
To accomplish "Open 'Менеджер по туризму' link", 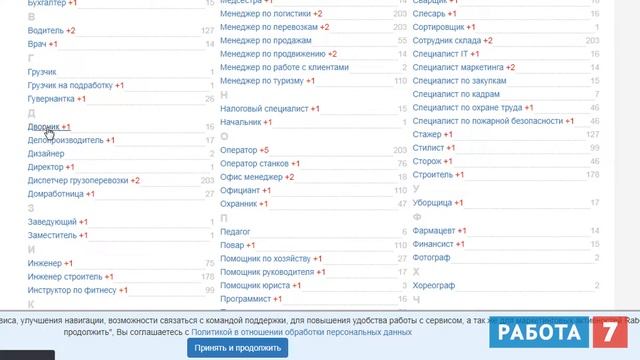I will (262, 81).
